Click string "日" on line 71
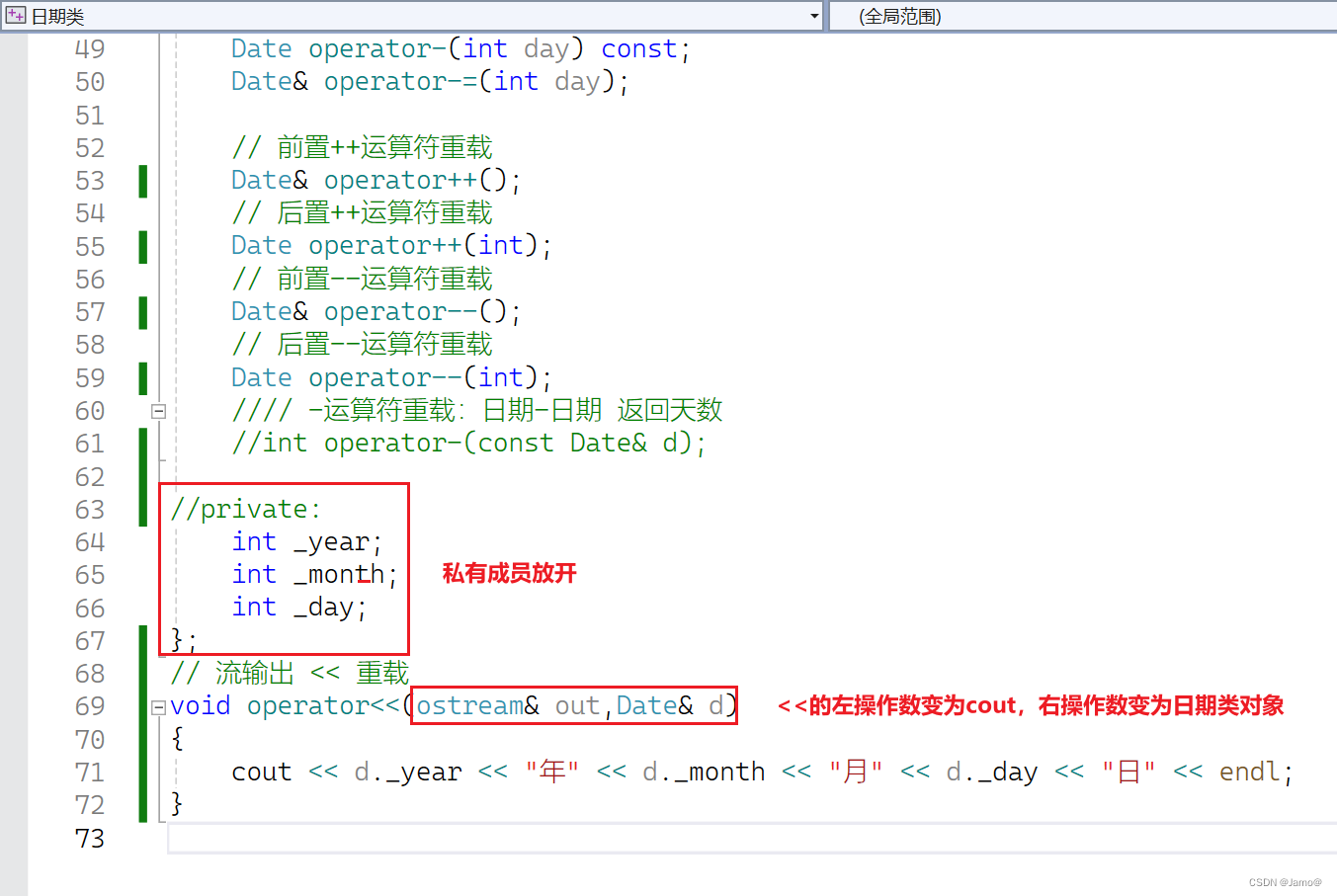The height and width of the screenshot is (896, 1337). coord(1128,773)
